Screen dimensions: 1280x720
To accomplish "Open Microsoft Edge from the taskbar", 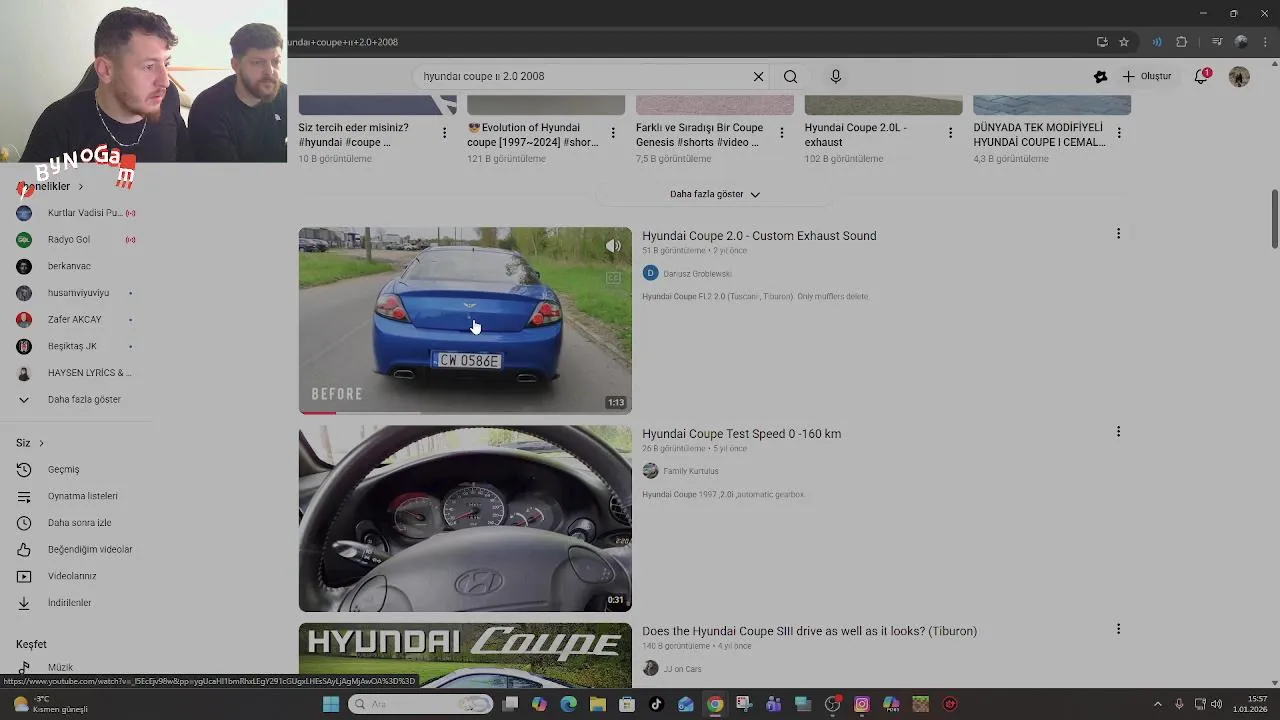I will click(568, 704).
